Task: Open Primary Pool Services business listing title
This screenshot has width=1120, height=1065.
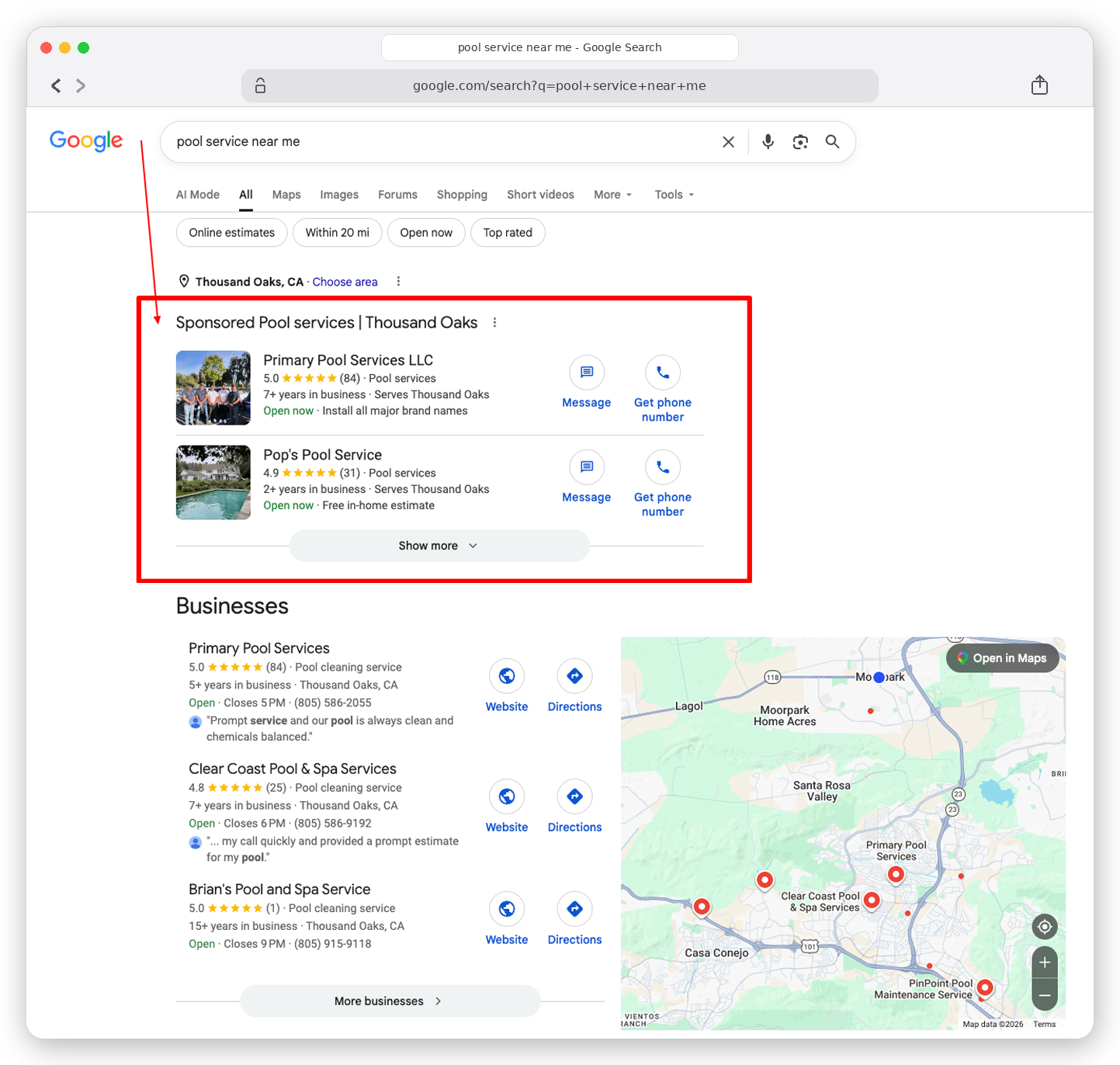Action: tap(259, 648)
